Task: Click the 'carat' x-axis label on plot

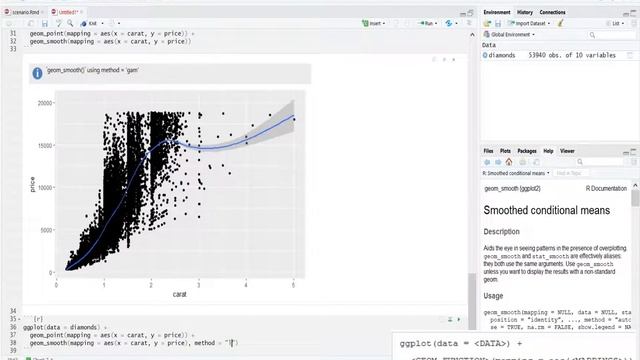Action: [x=180, y=294]
